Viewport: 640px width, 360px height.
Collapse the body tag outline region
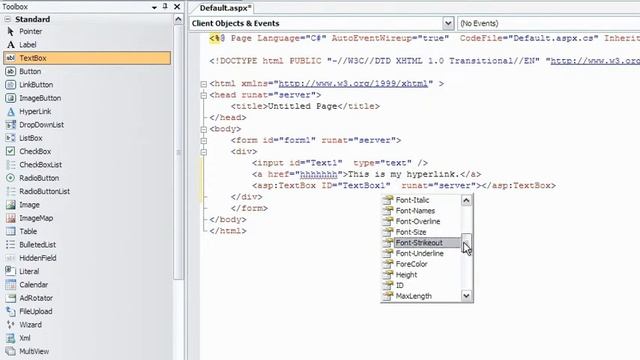coord(204,129)
